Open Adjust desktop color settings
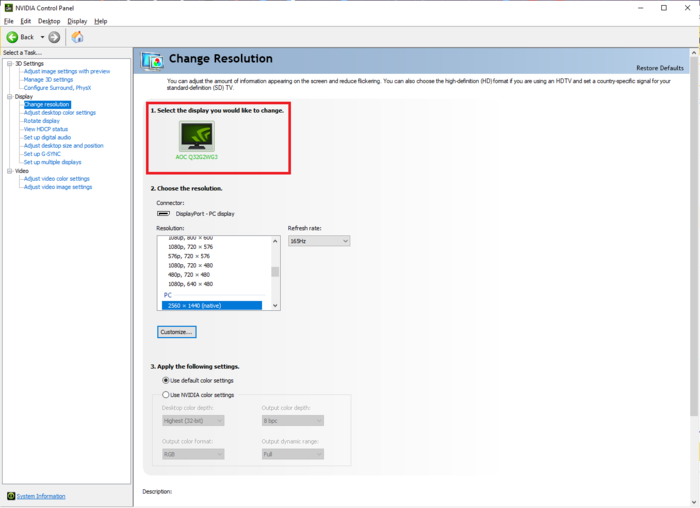 click(x=60, y=112)
